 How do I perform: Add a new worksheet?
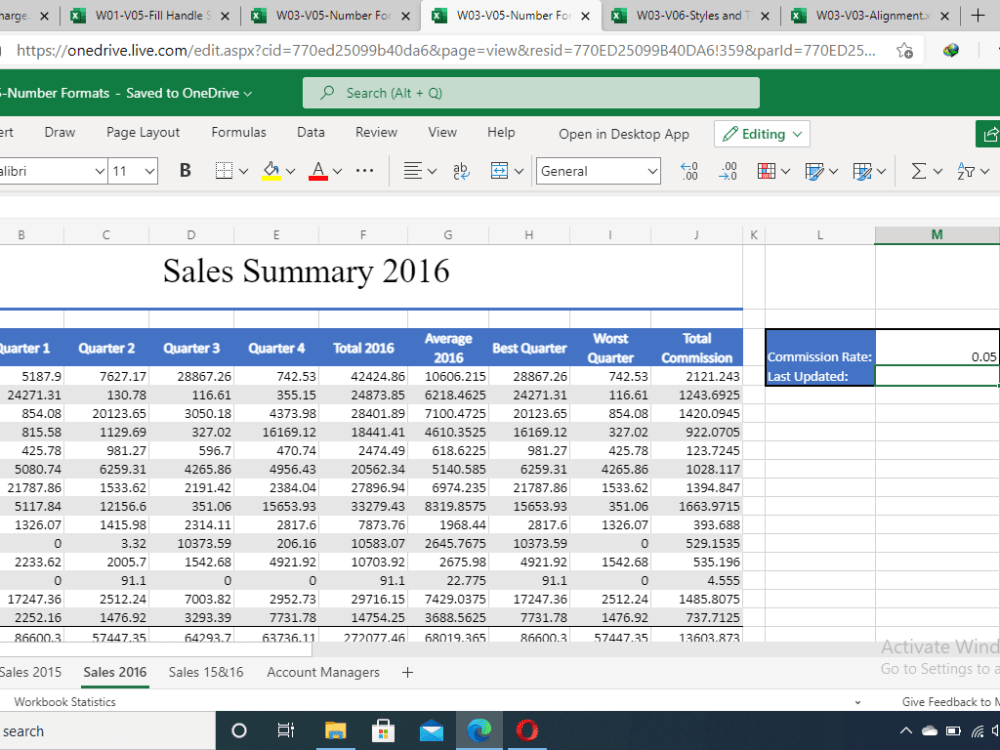point(408,672)
